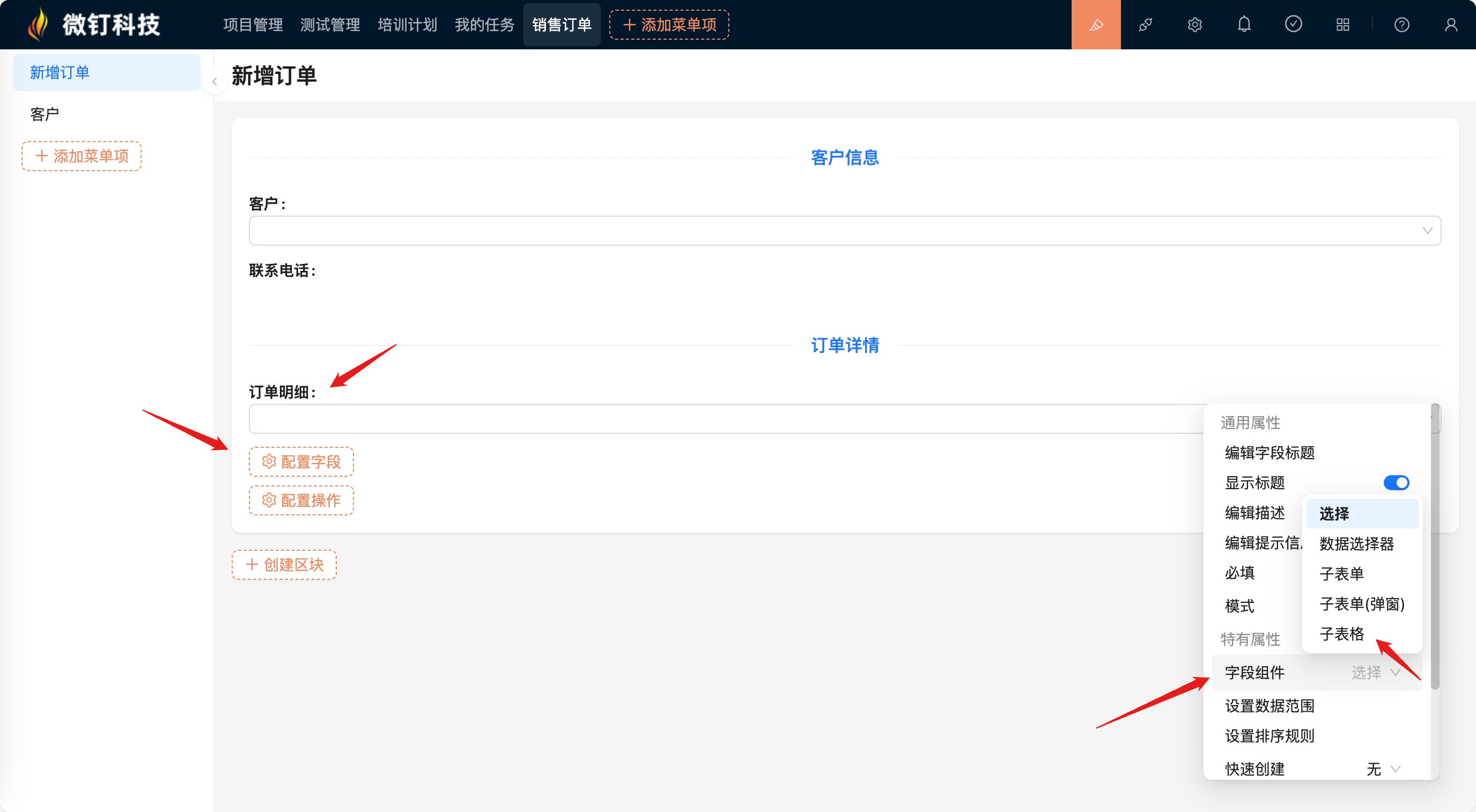Screen dimensions: 1476x812
Task: Click the UI editor highlighter icon
Action: [x=1096, y=25]
